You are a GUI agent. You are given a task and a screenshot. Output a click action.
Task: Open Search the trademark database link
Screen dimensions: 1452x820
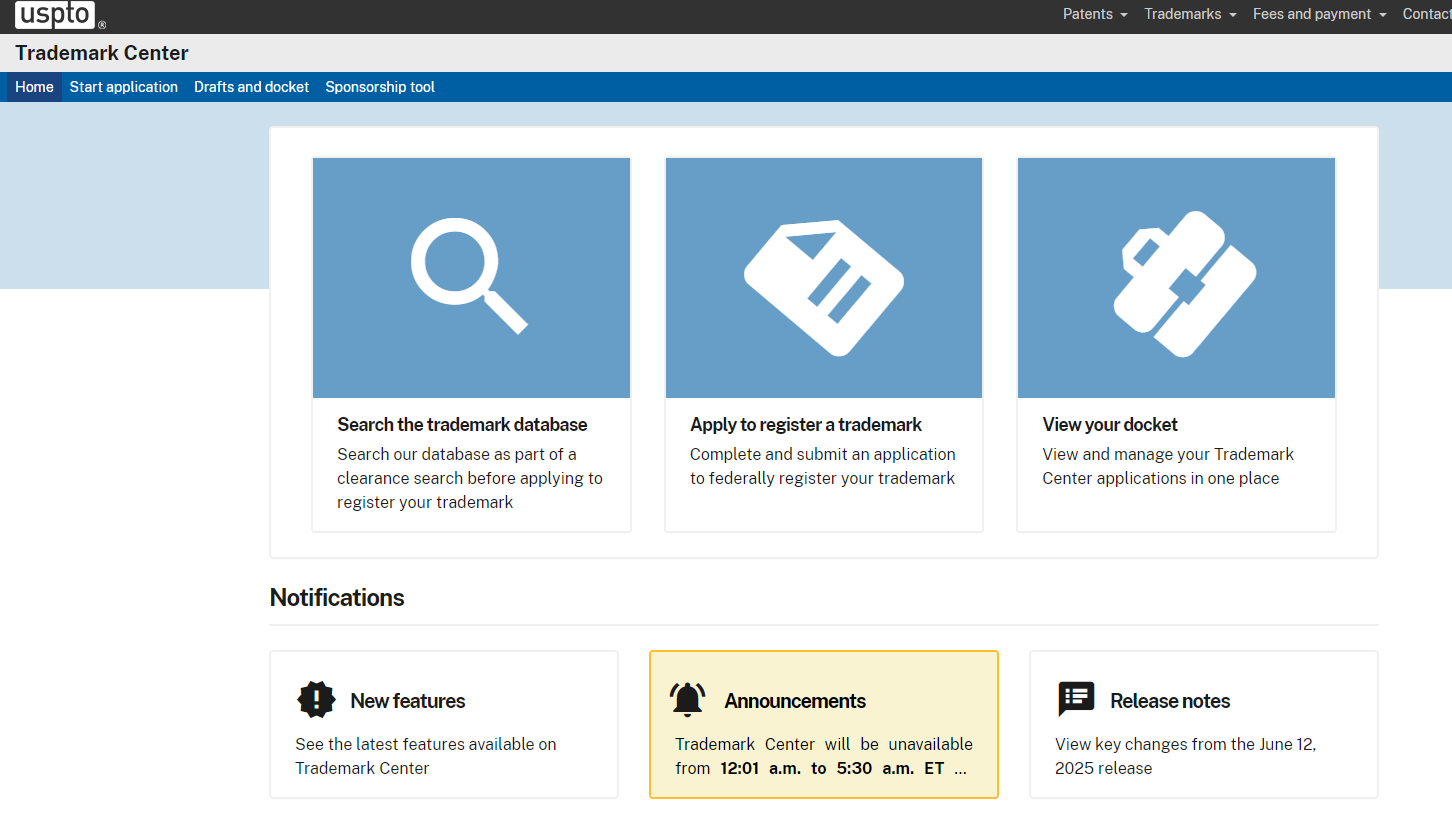pyautogui.click(x=462, y=425)
